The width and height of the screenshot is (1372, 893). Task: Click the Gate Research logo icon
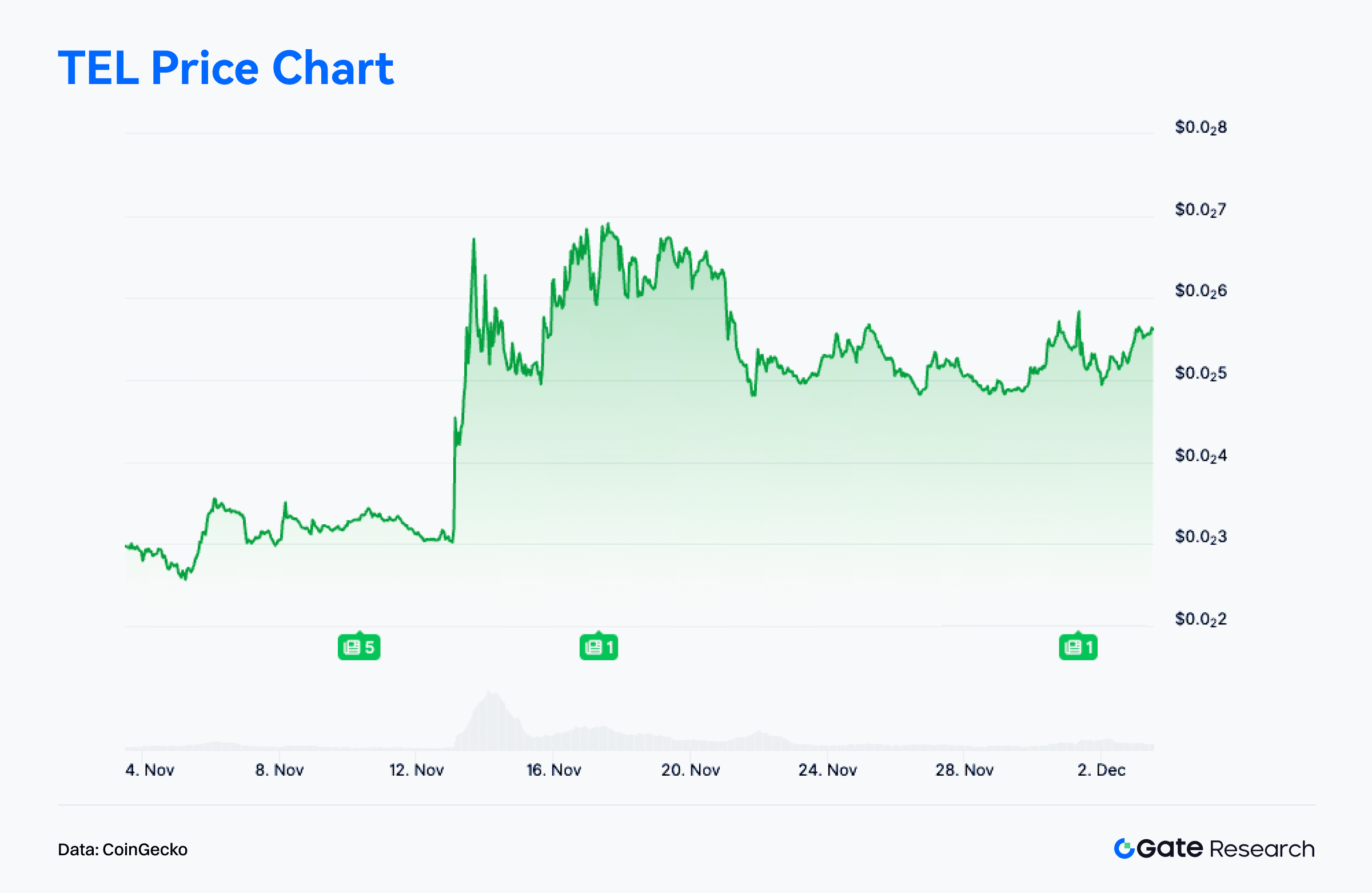[x=1123, y=848]
